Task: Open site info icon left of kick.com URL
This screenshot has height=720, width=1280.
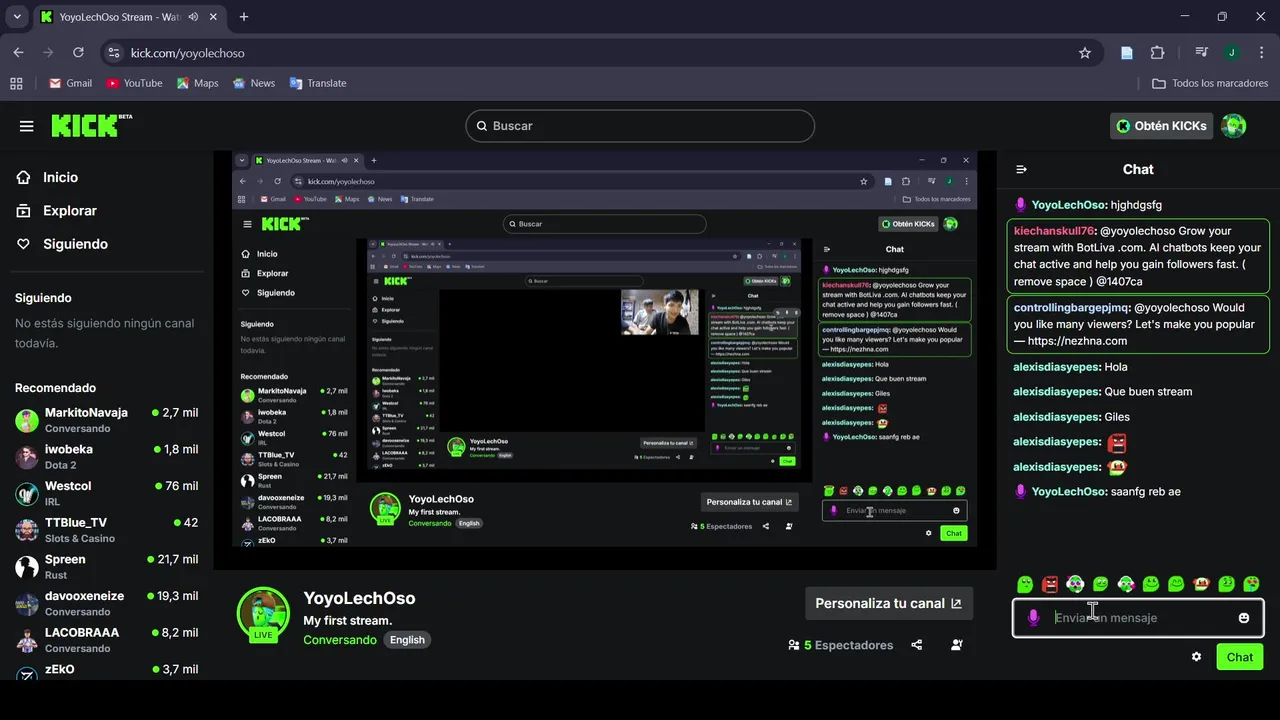Action: tap(113, 53)
